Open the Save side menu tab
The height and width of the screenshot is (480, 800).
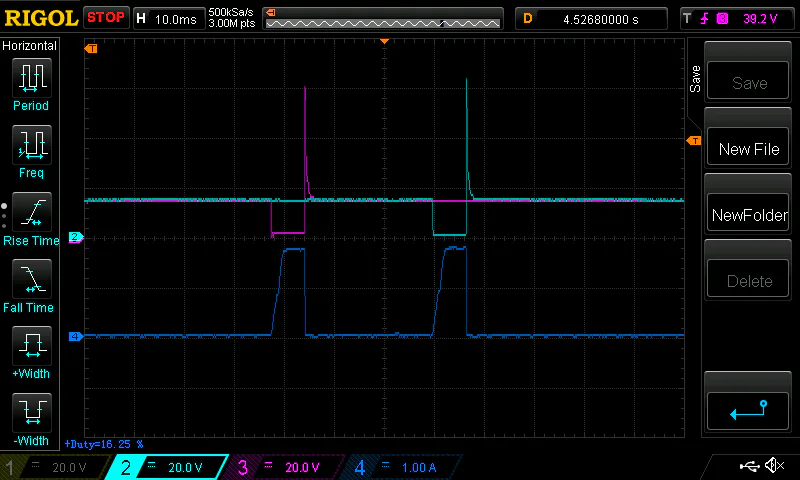tap(695, 80)
